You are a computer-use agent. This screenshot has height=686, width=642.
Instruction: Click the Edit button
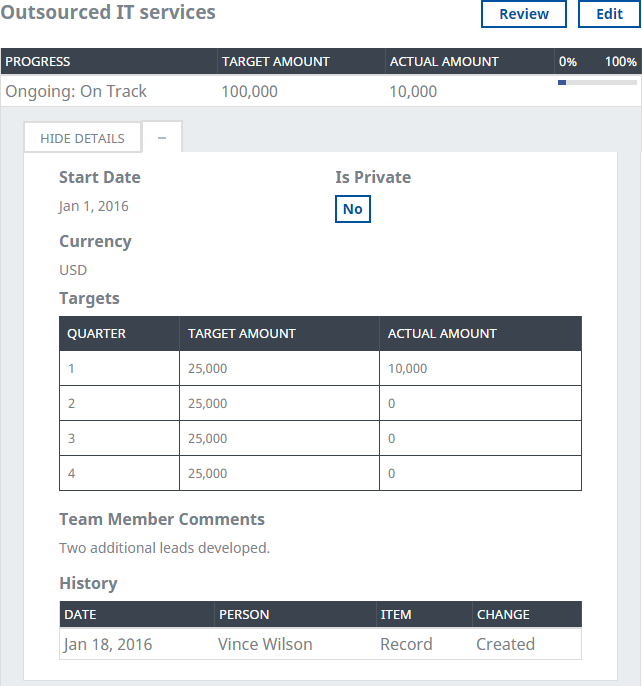(609, 14)
